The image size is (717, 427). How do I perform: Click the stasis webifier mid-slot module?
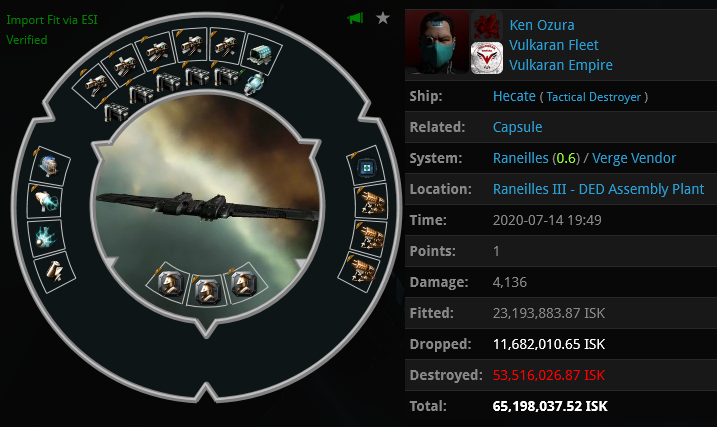tap(47, 201)
